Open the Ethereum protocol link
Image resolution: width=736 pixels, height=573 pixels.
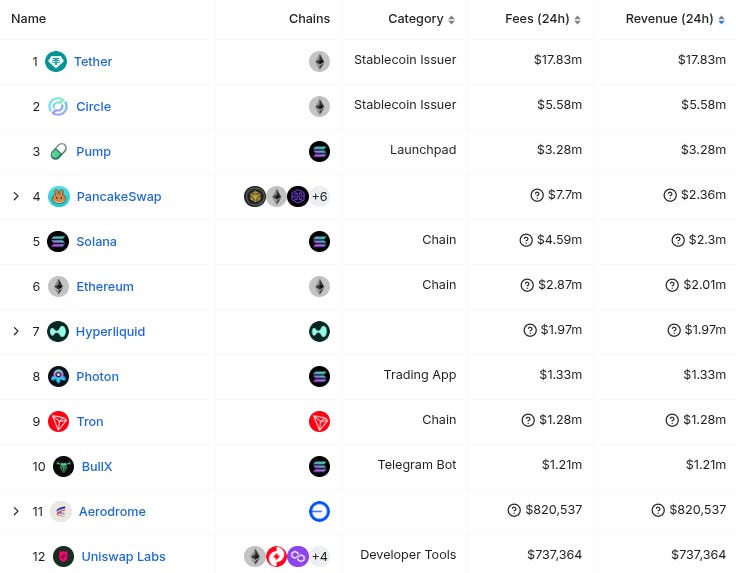[105, 286]
